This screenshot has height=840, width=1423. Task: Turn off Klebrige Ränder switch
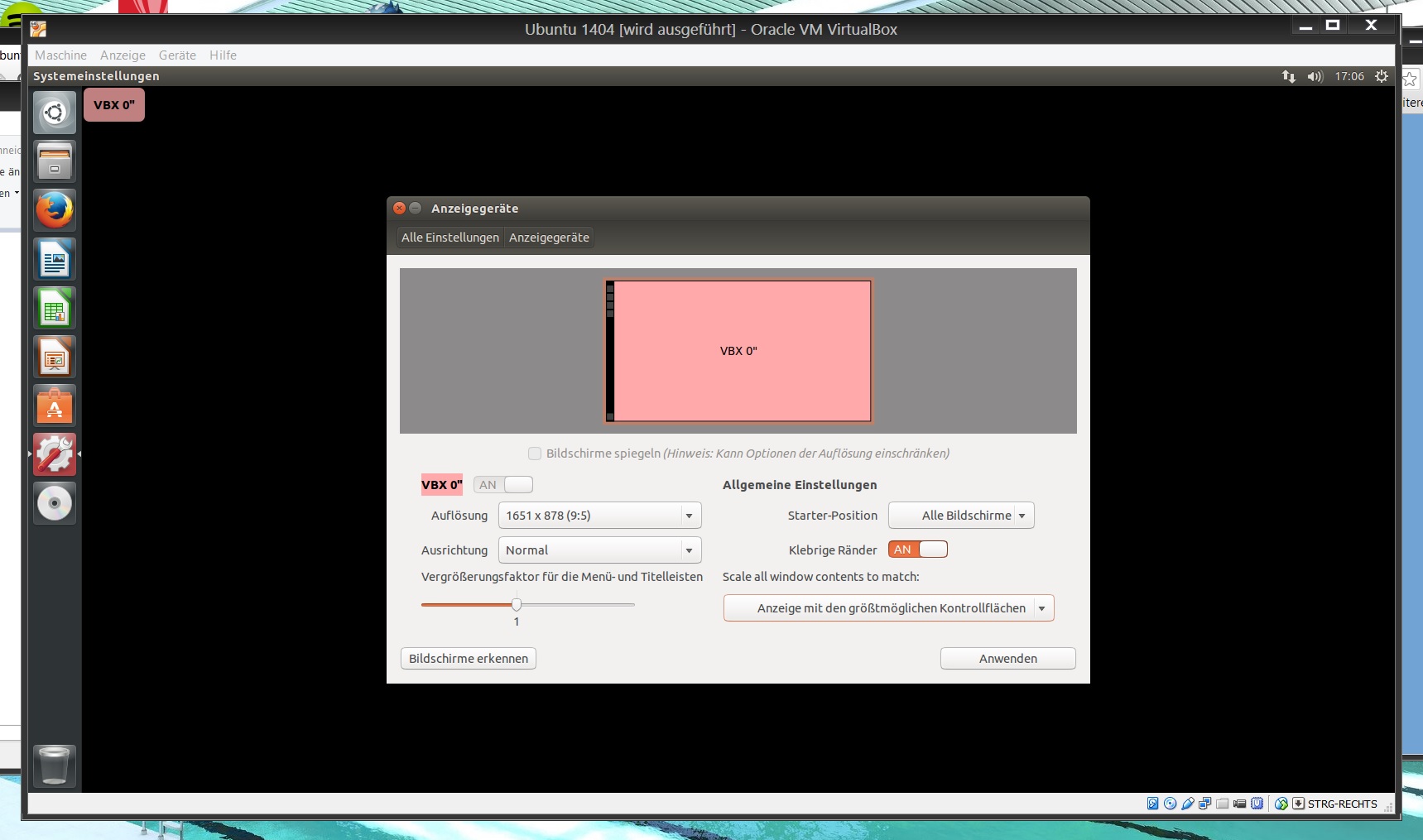click(x=918, y=550)
